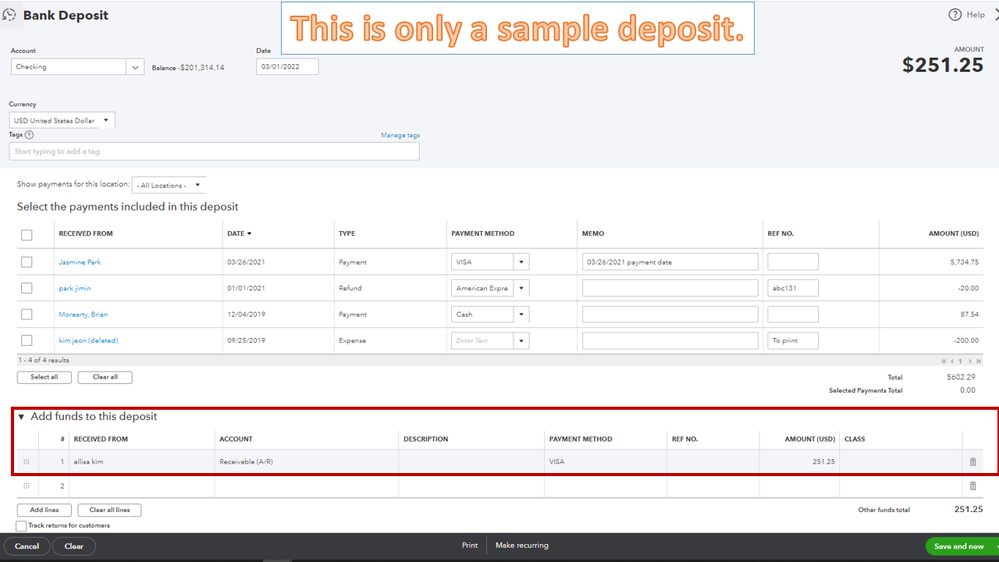999x562 pixels.
Task: Click the Tags info question icon
Action: [x=29, y=135]
